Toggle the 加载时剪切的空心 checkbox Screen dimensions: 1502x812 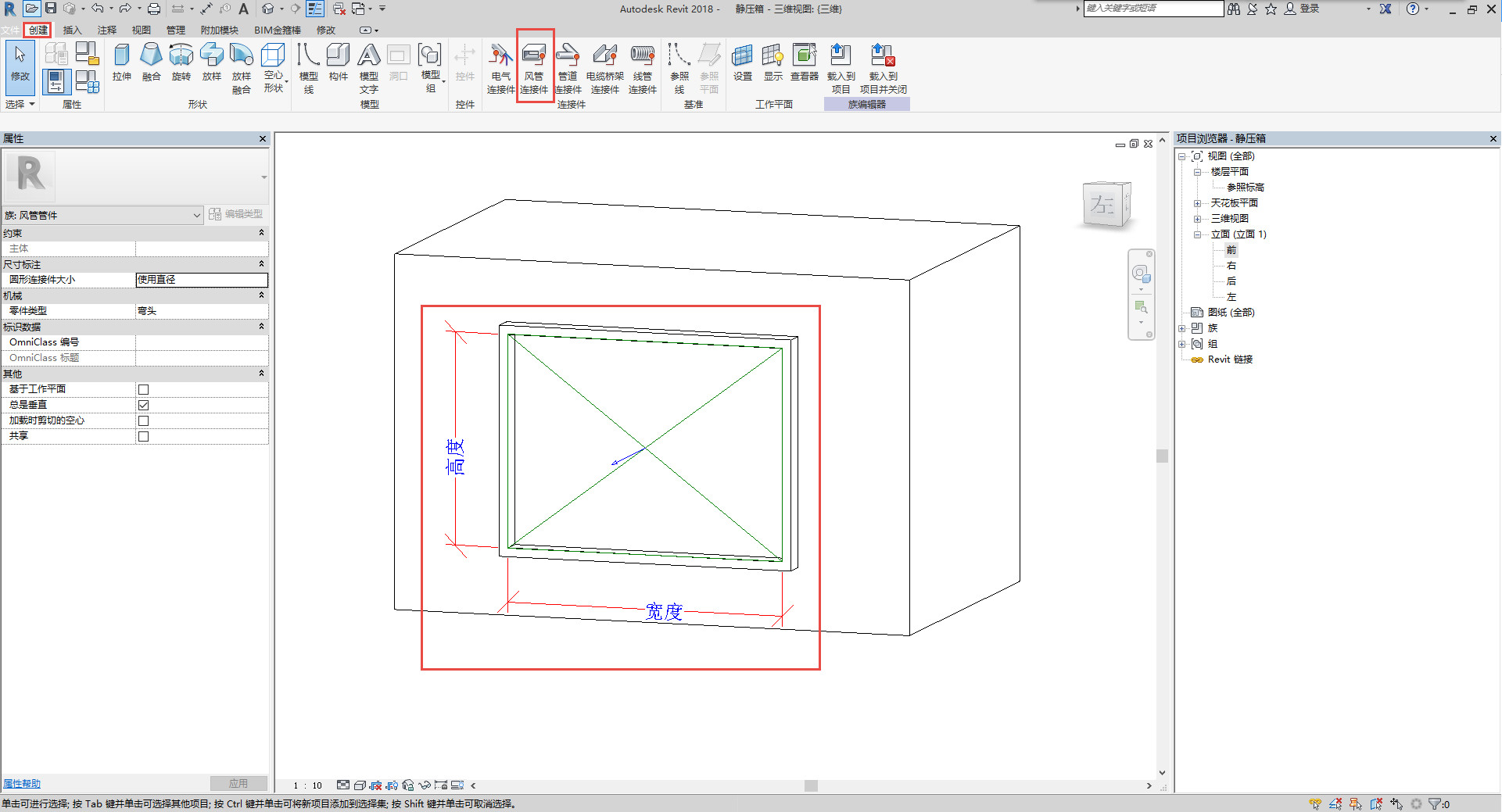tap(143, 420)
